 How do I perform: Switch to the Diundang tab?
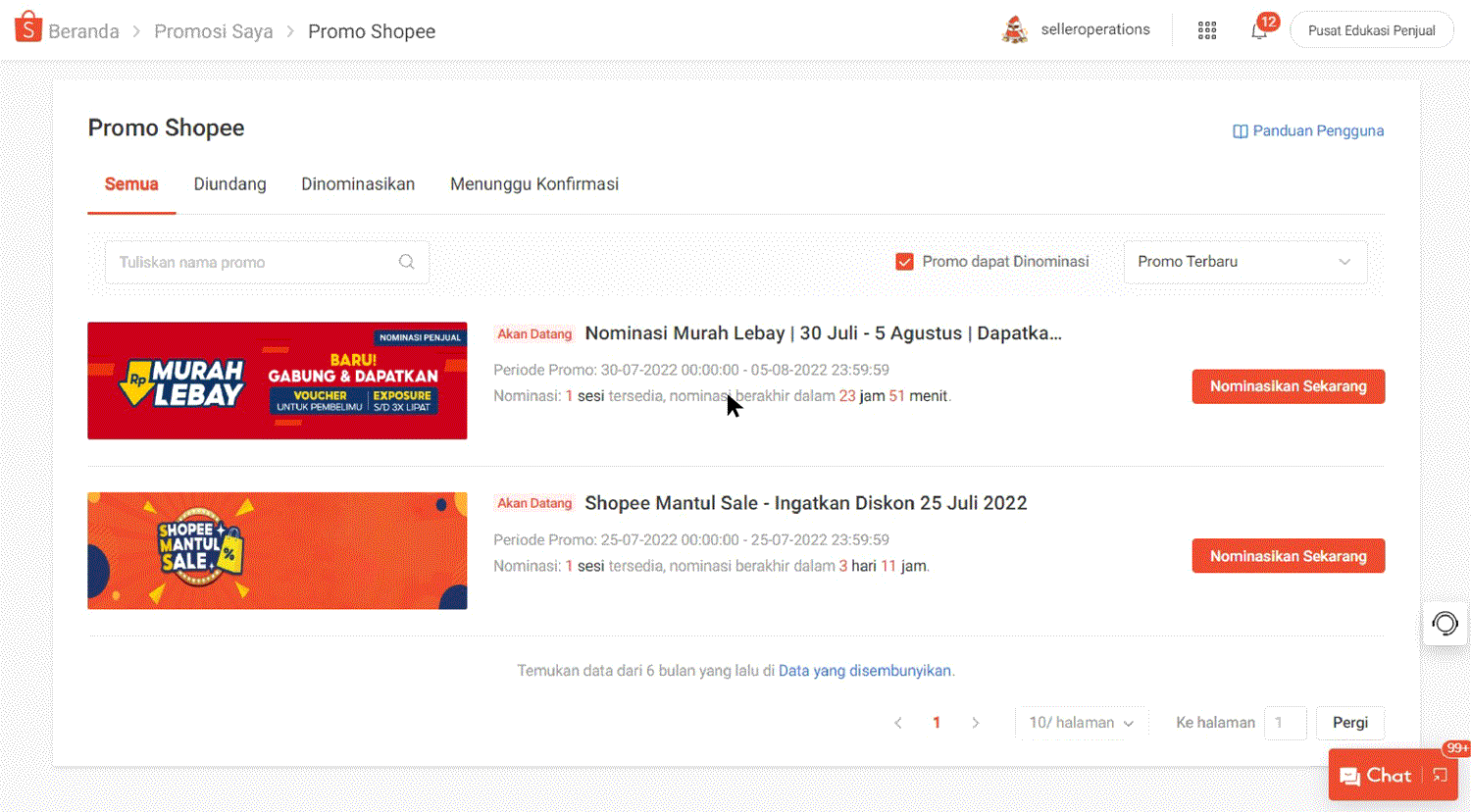229,183
